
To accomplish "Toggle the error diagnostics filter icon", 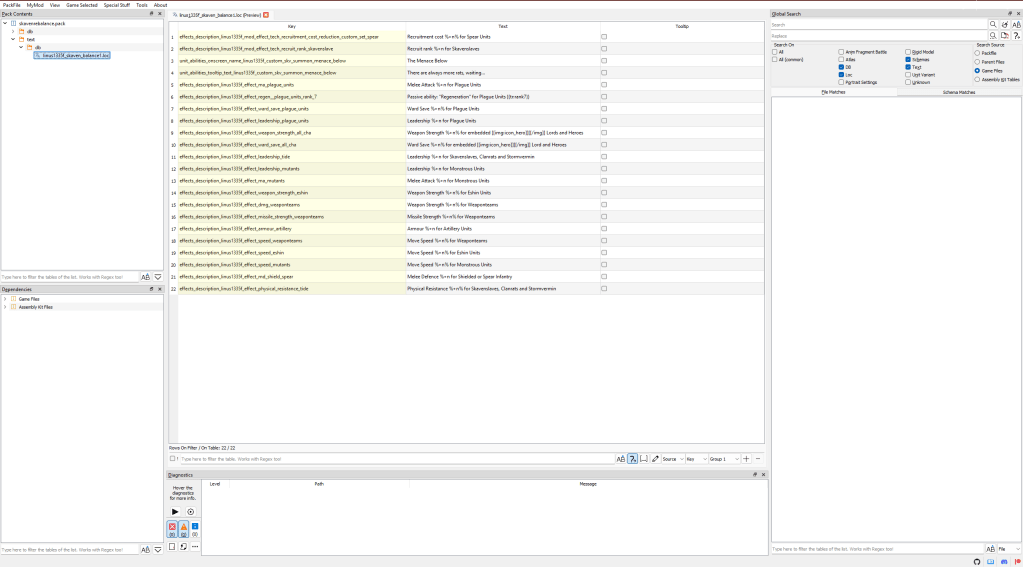I will [x=172, y=527].
